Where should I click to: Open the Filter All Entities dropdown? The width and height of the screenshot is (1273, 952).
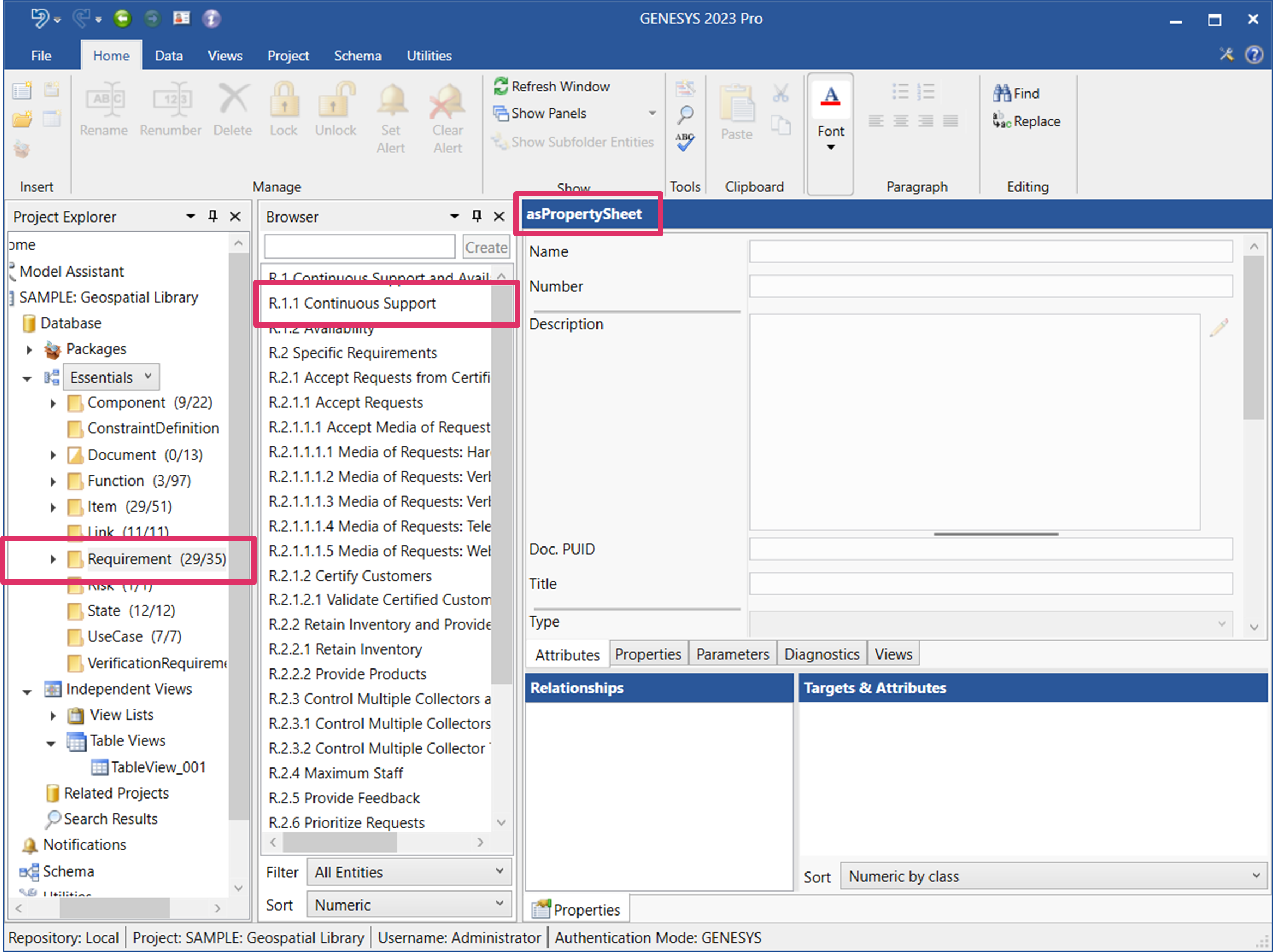(x=409, y=872)
